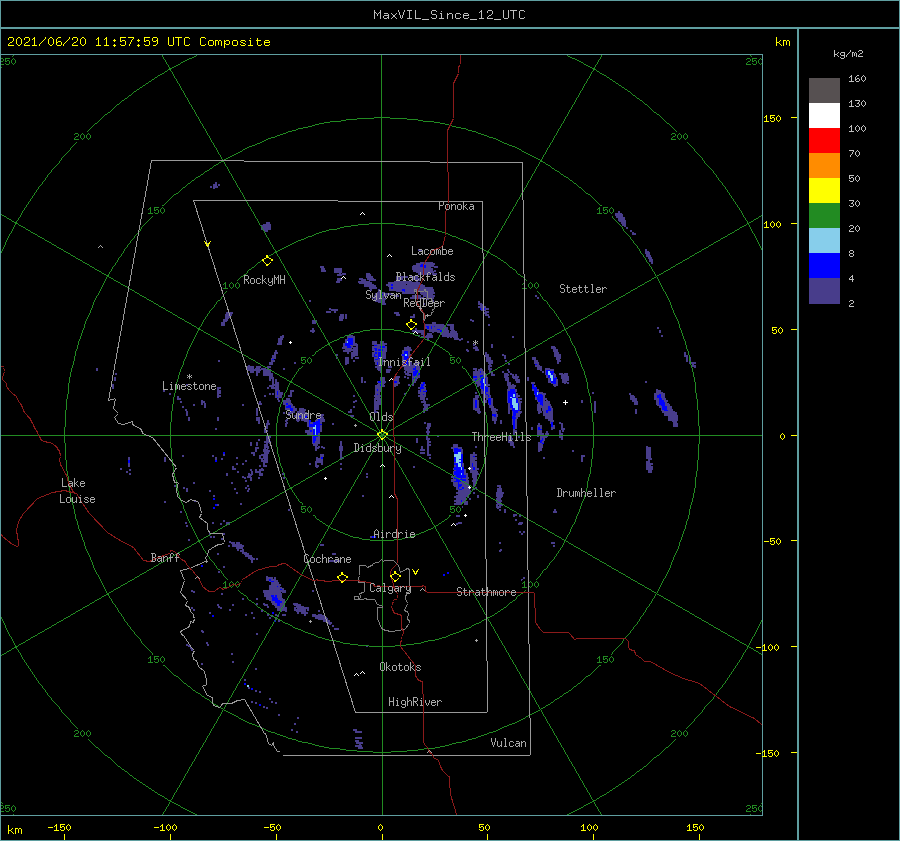Click the 150 tick on the right km axis
The width and height of the screenshot is (900, 841).
(x=772, y=118)
